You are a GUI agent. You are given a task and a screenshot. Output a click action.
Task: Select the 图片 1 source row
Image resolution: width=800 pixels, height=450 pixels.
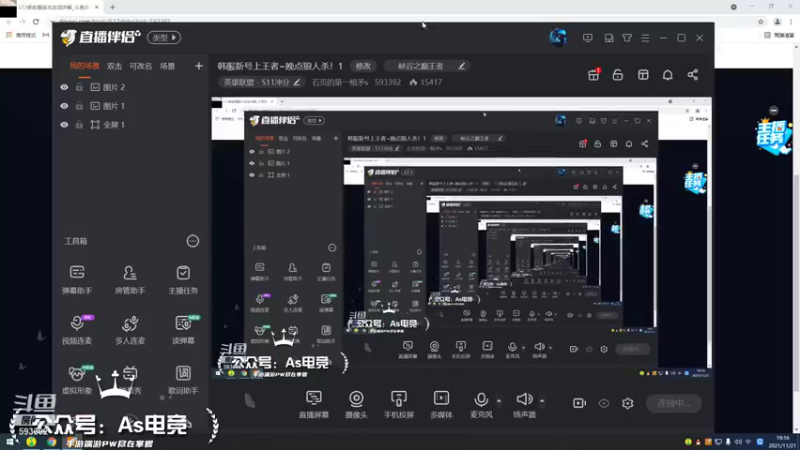(x=132, y=106)
